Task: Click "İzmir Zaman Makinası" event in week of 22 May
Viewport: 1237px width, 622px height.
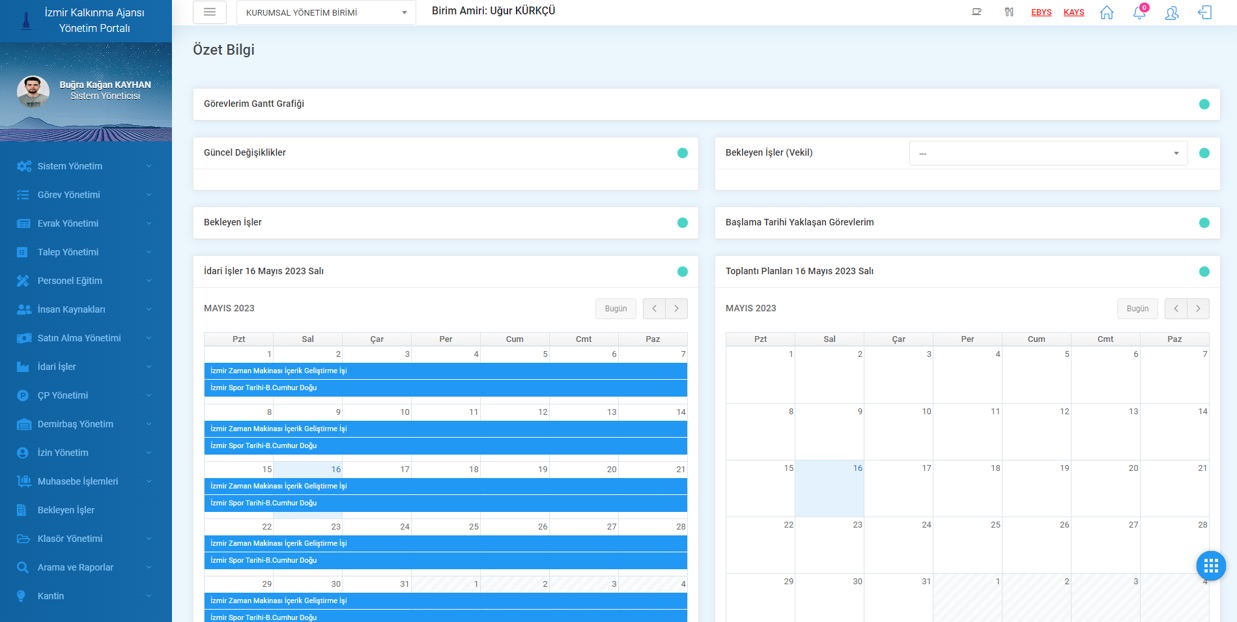Action: click(x=446, y=544)
